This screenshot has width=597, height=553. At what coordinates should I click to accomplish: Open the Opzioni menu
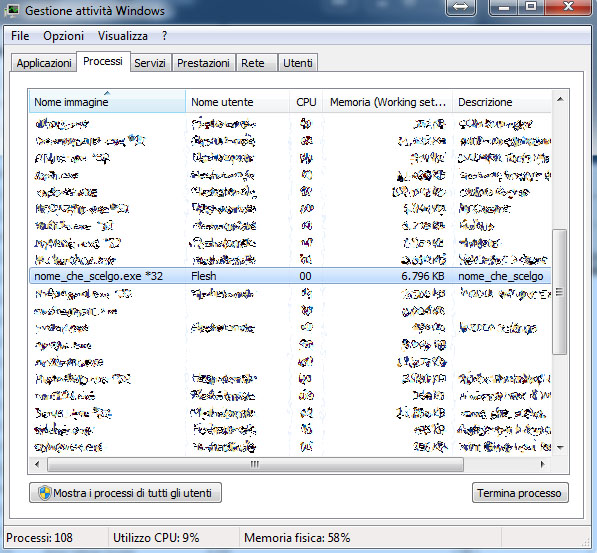(63, 36)
